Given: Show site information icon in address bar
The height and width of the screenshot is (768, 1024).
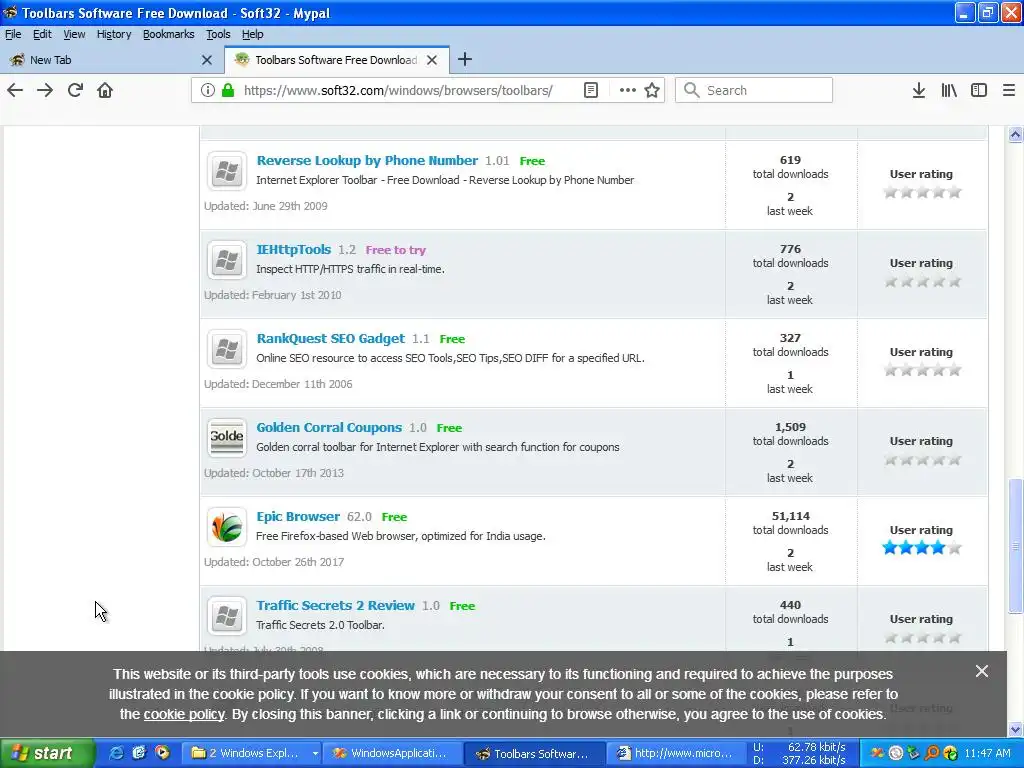Looking at the screenshot, I should pyautogui.click(x=208, y=90).
